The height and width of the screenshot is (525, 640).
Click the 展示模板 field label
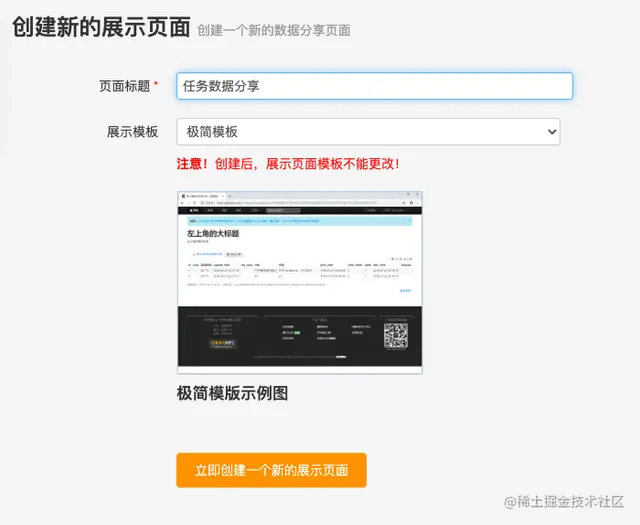click(x=132, y=132)
